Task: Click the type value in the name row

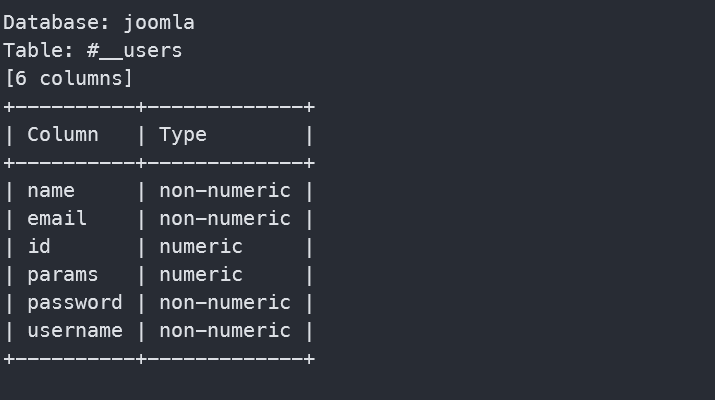Action: coord(225,190)
